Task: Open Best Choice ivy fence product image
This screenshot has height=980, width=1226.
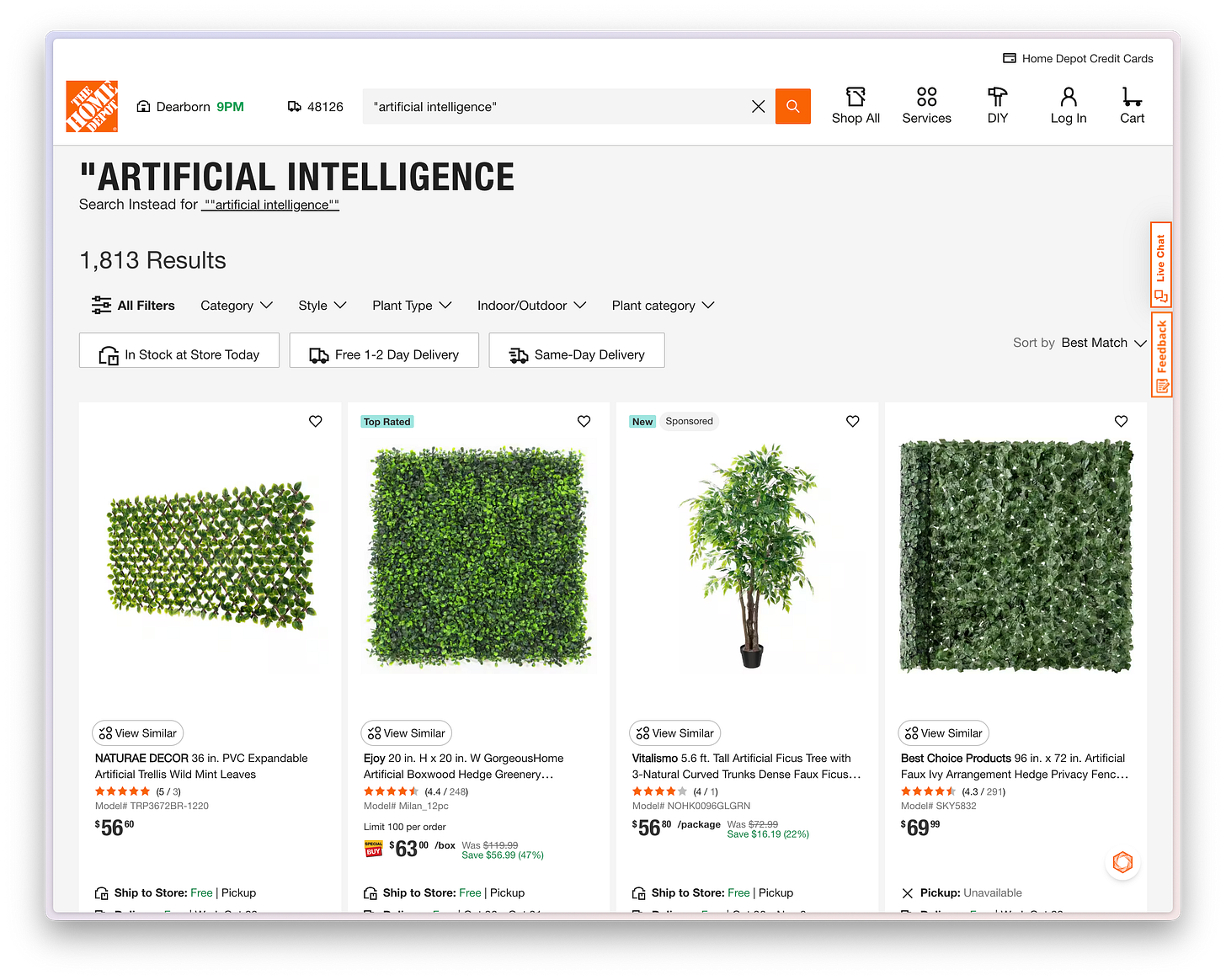Action: tap(1016, 556)
